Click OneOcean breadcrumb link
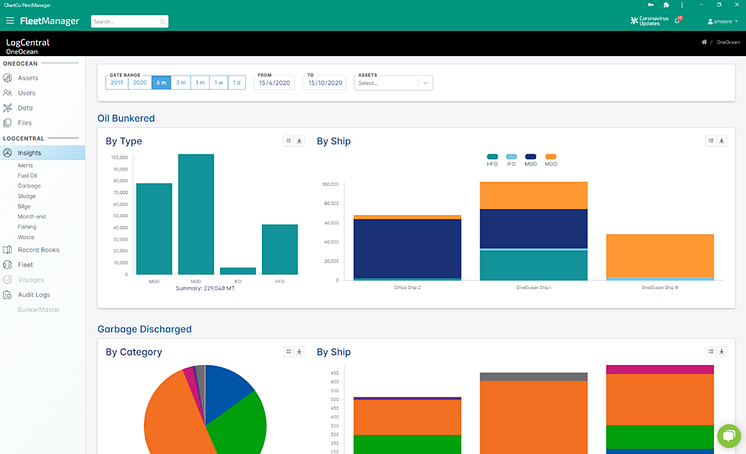The height and width of the screenshot is (454, 746). [x=728, y=42]
